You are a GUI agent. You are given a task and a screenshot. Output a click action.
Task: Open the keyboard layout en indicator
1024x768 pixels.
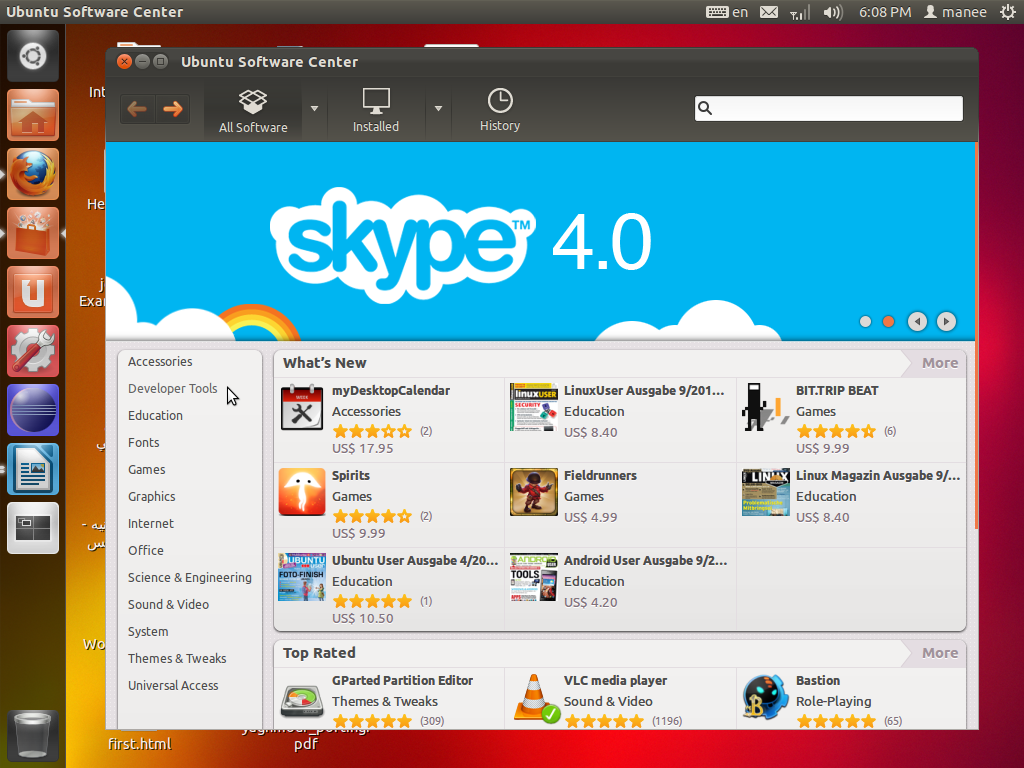tap(727, 12)
